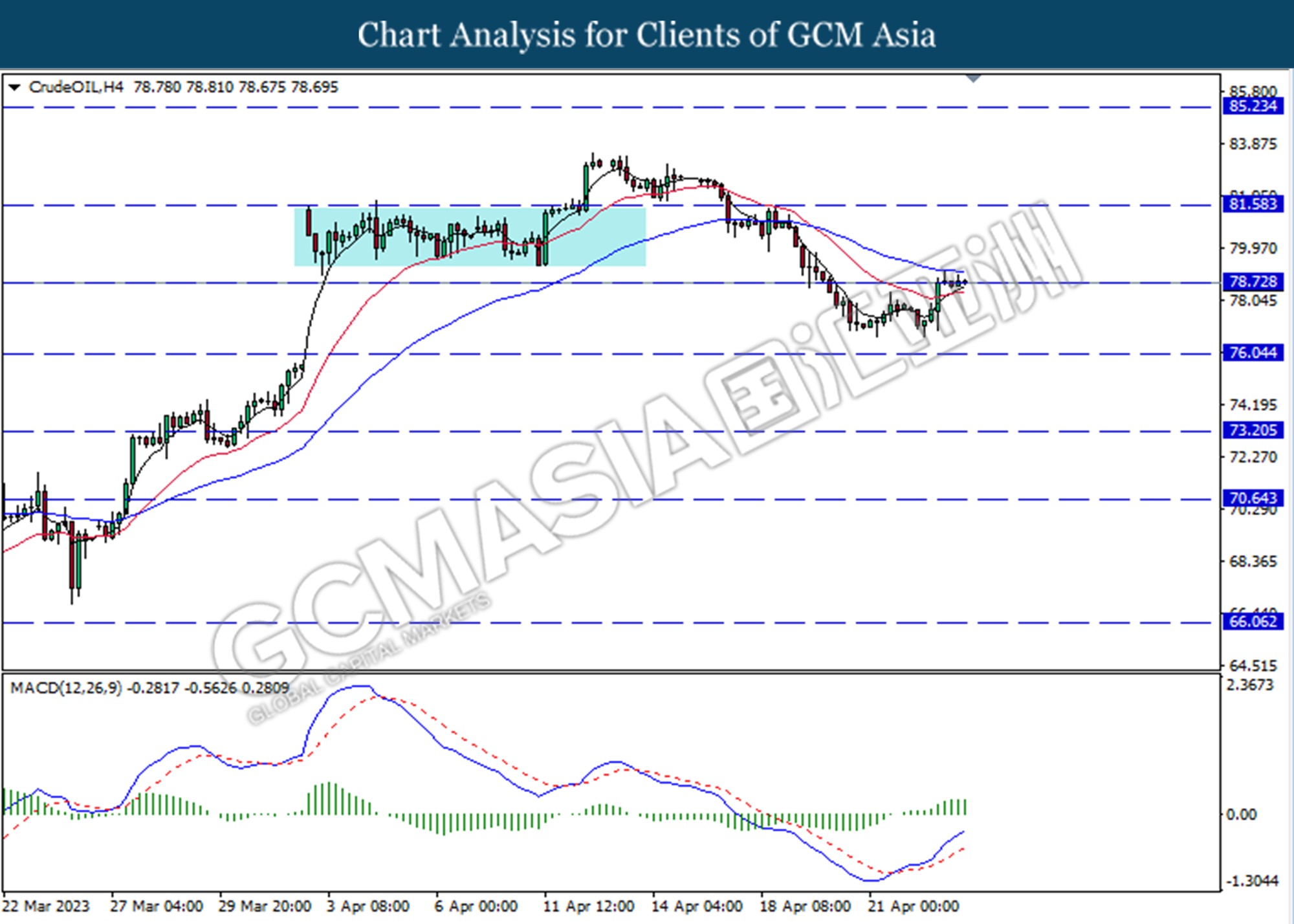Select the chart shift marker triangle at top
This screenshot has height=924, width=1294.
pyautogui.click(x=973, y=78)
